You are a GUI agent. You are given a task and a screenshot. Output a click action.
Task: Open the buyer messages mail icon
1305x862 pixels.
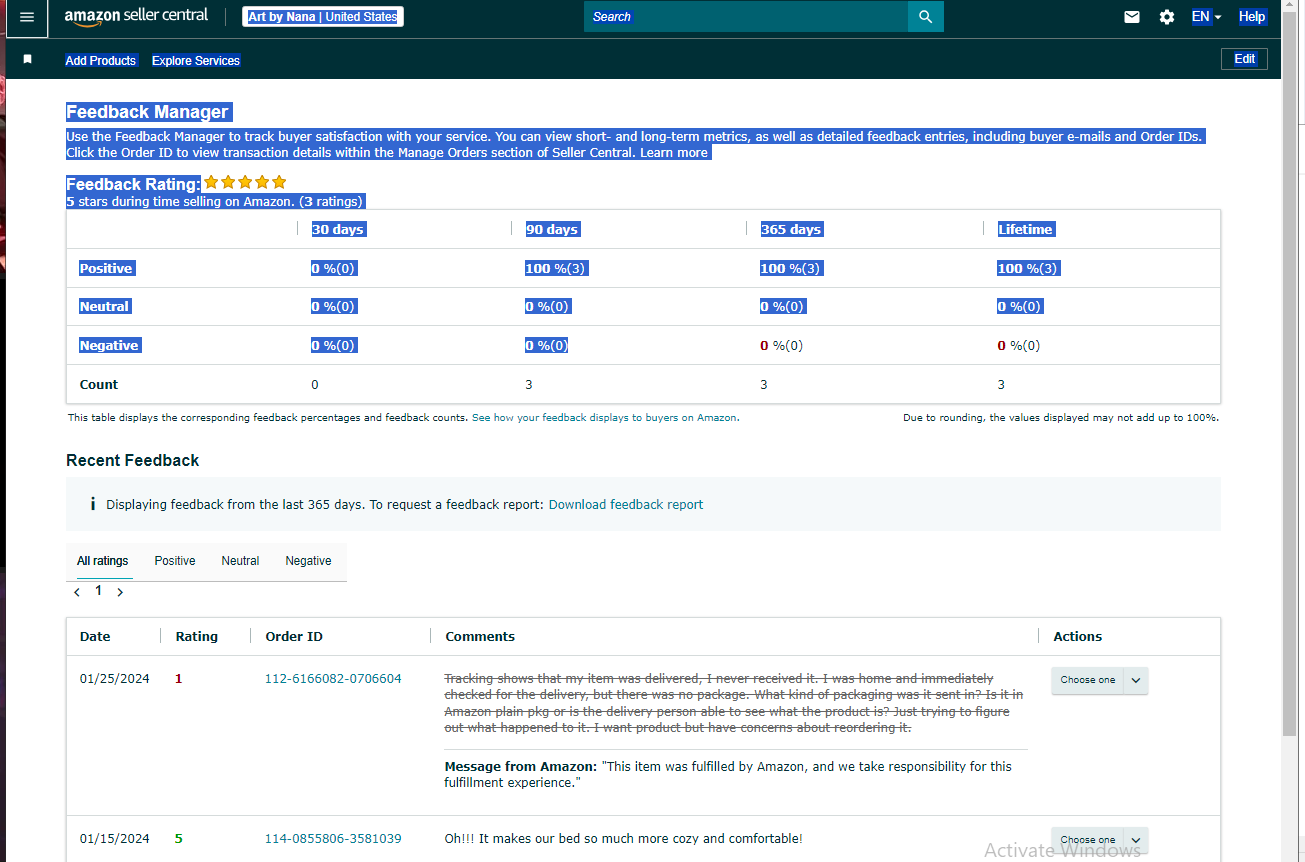[x=1132, y=17]
